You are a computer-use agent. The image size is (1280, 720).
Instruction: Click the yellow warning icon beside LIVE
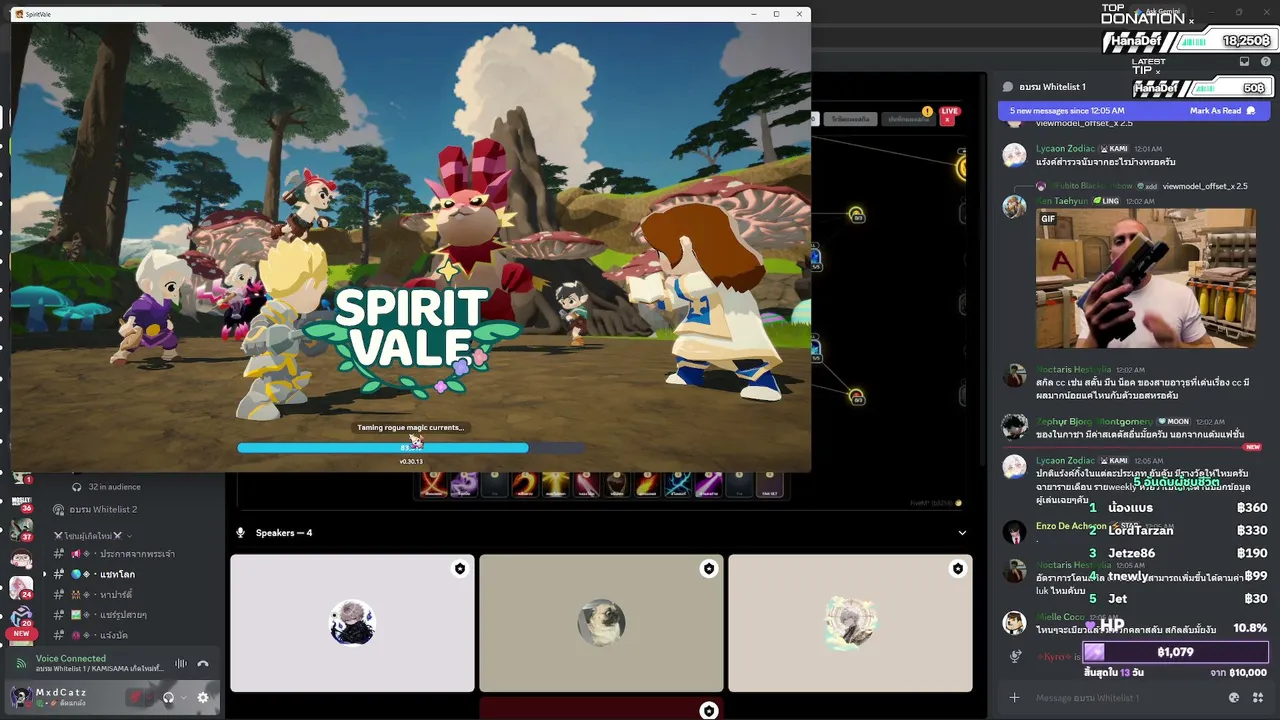pyautogui.click(x=927, y=111)
